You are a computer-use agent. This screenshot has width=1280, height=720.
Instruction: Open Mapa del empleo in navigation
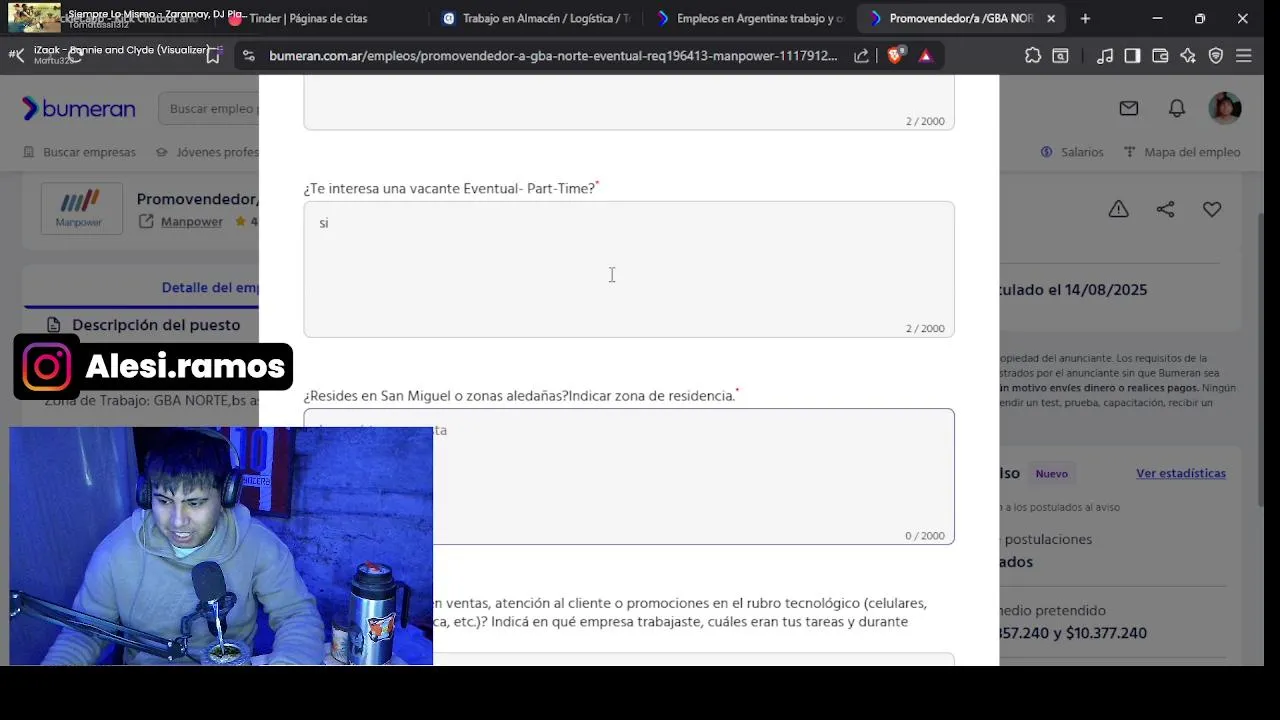pyautogui.click(x=1182, y=152)
